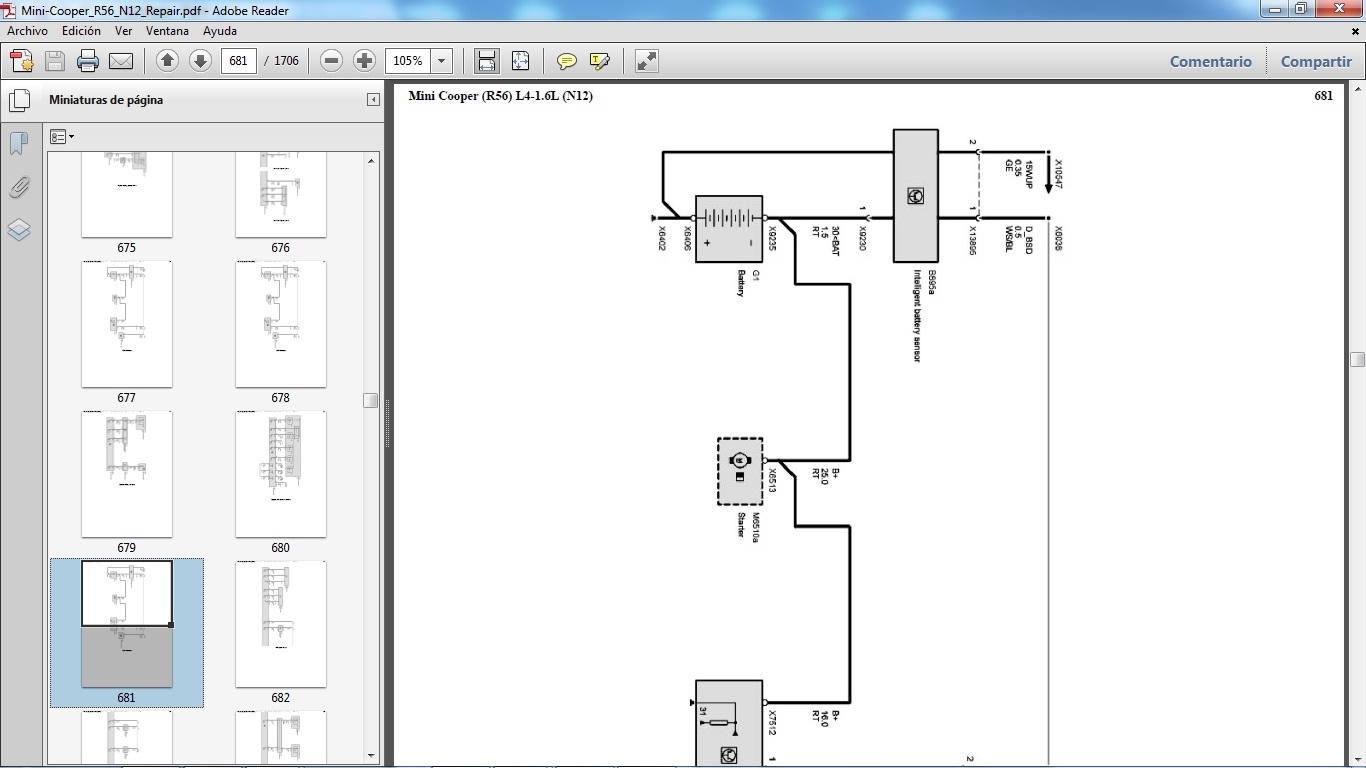
Task: Click the document vertical scrollbar handle
Action: [1357, 360]
